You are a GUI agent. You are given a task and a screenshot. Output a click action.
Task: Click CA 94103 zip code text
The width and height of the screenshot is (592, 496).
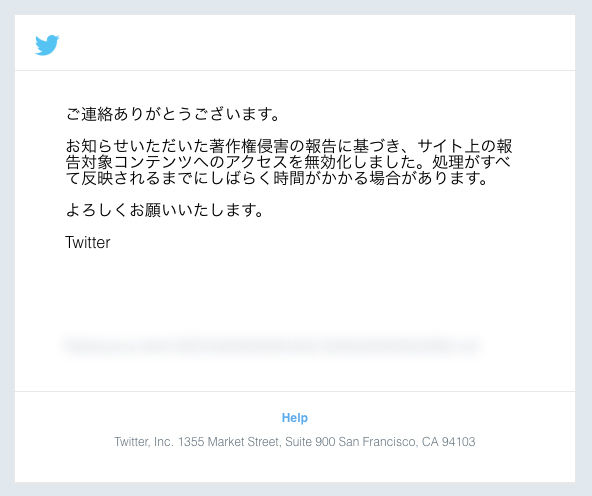(x=449, y=442)
